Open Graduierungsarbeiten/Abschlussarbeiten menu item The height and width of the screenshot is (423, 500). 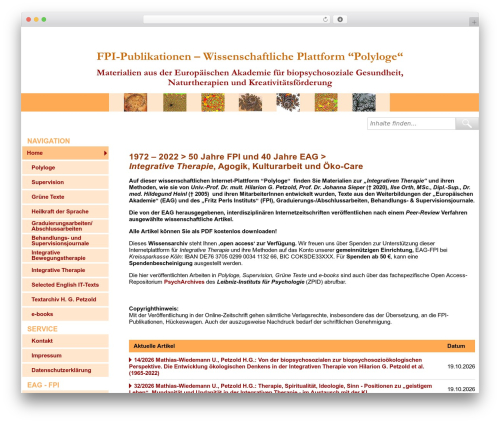coord(65,226)
